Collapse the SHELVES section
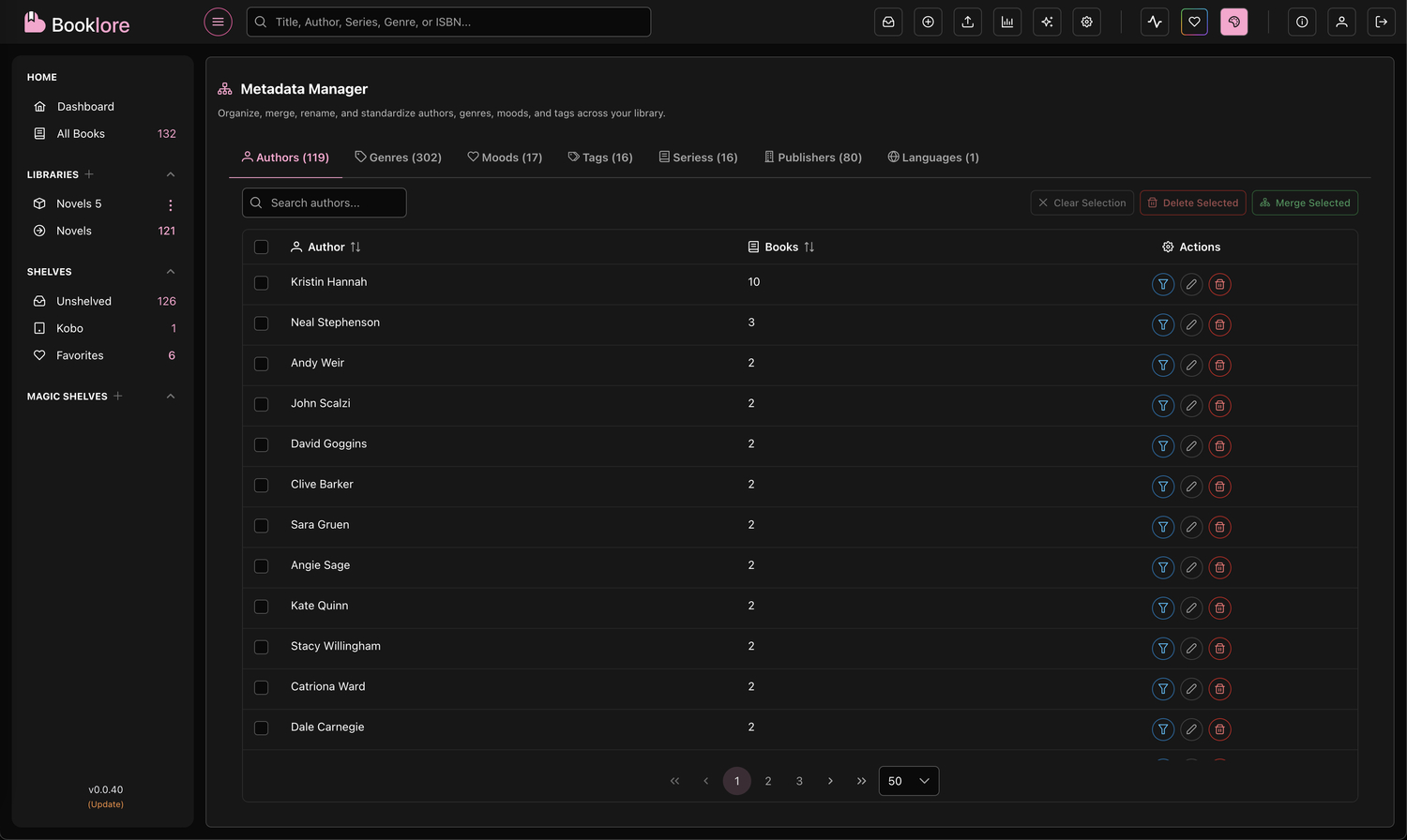This screenshot has width=1407, height=840. coord(171,271)
